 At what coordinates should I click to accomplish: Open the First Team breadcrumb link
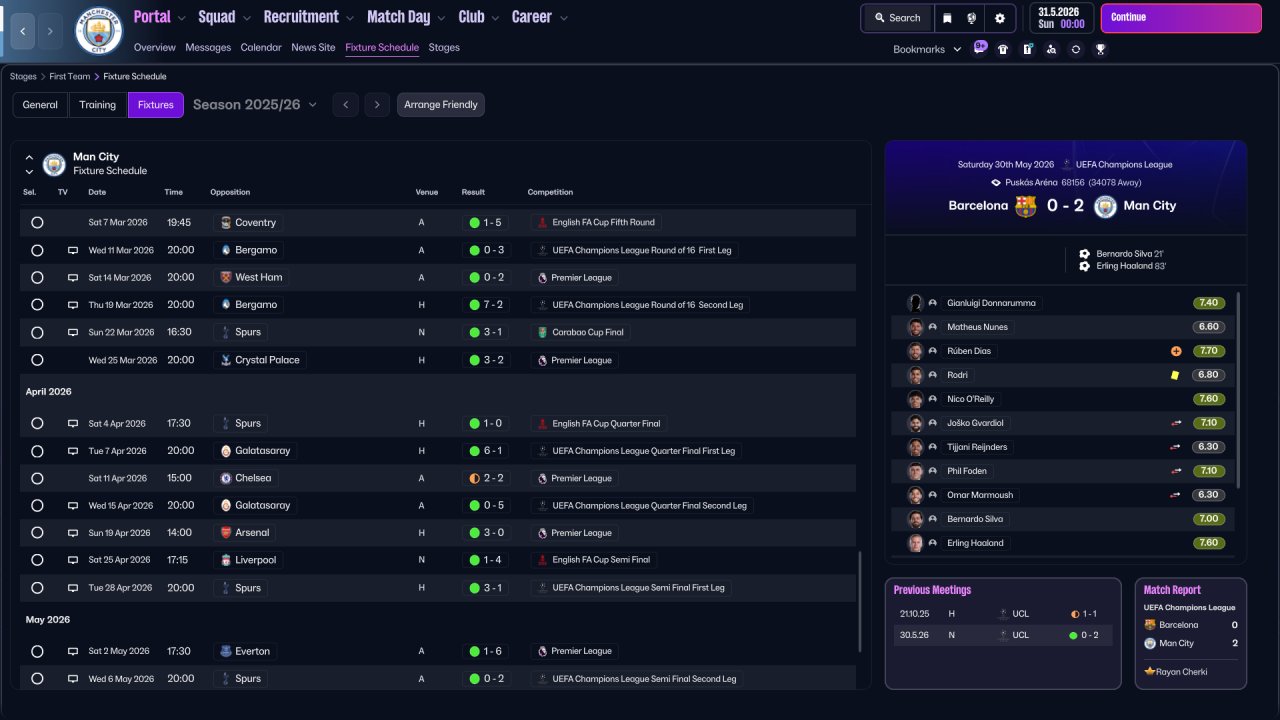click(x=70, y=76)
